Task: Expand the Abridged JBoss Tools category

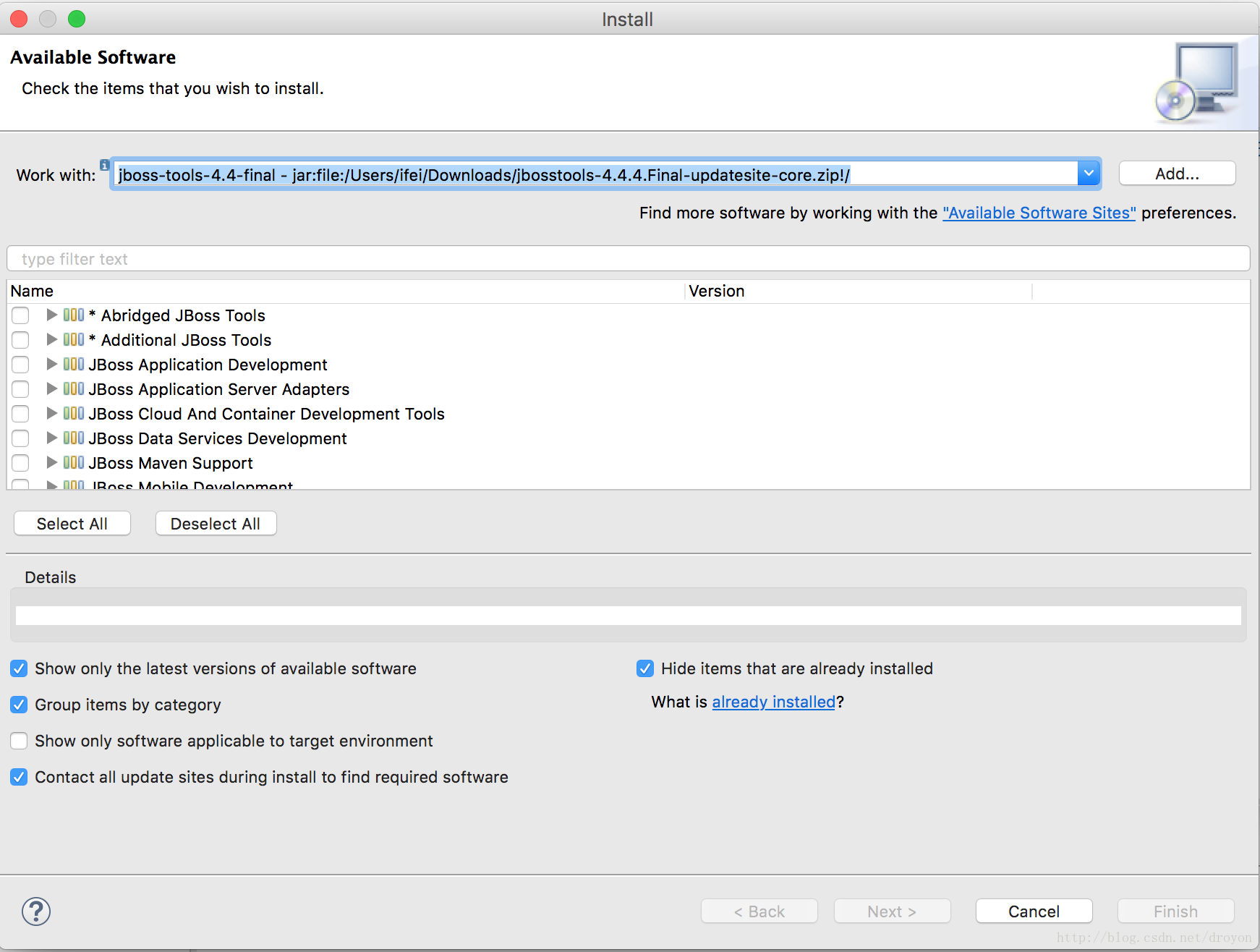Action: [x=51, y=315]
